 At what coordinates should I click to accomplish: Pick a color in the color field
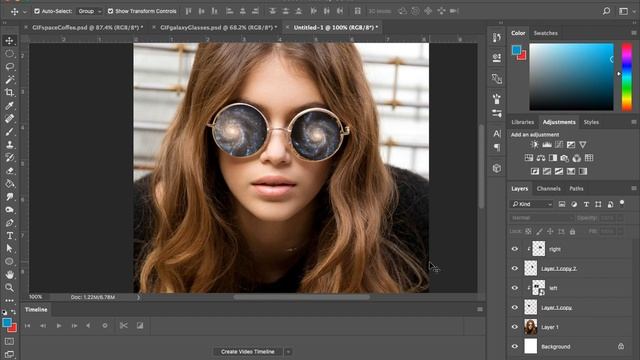(571, 77)
